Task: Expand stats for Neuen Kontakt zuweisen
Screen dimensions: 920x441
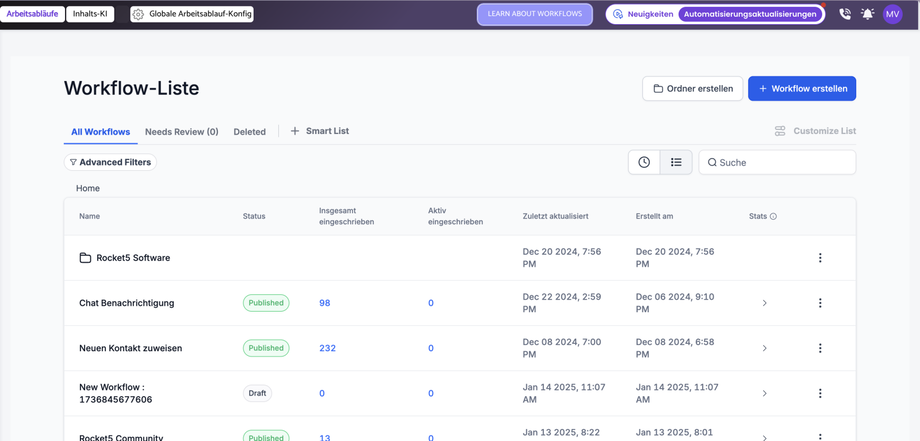Action: 765,348
